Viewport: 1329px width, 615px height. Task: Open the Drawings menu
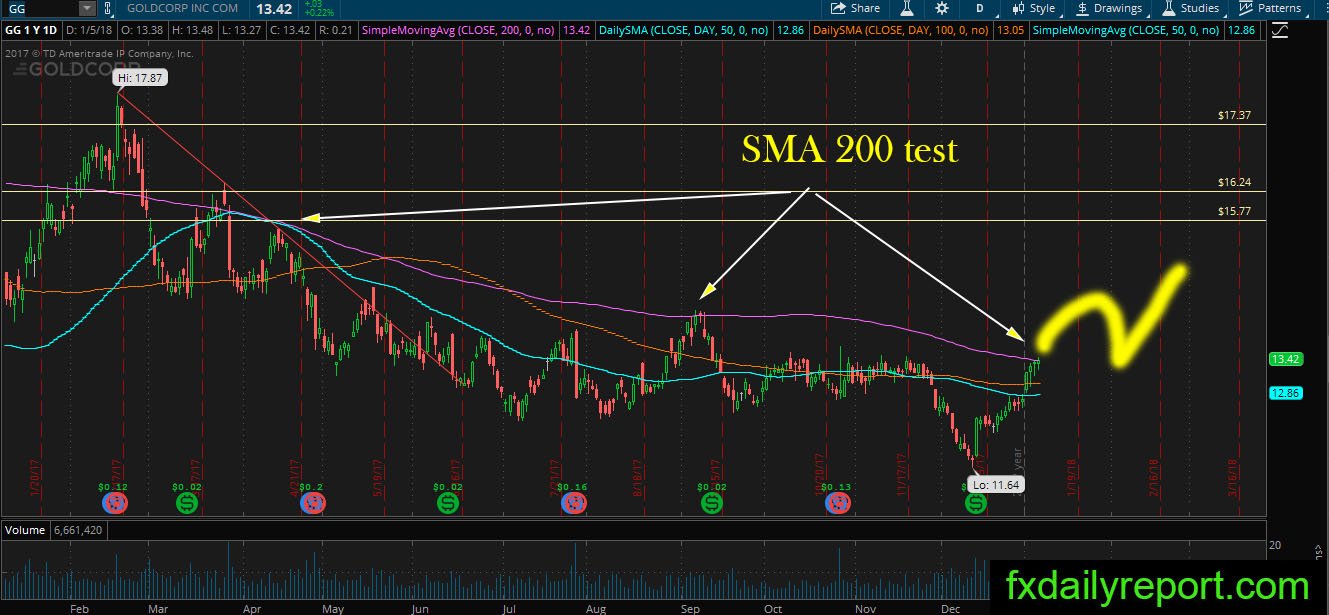[x=1109, y=8]
